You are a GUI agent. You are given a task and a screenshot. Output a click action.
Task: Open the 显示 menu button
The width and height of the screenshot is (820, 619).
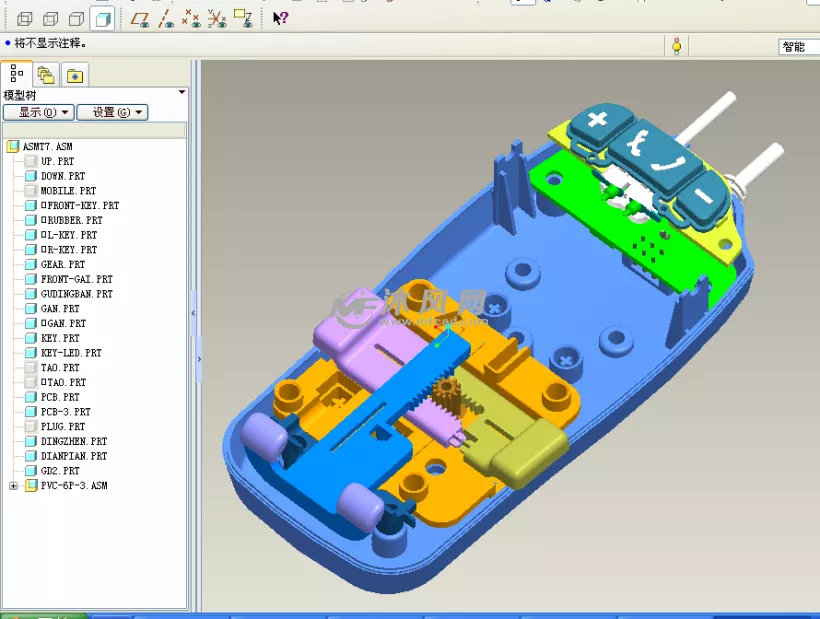tap(39, 112)
